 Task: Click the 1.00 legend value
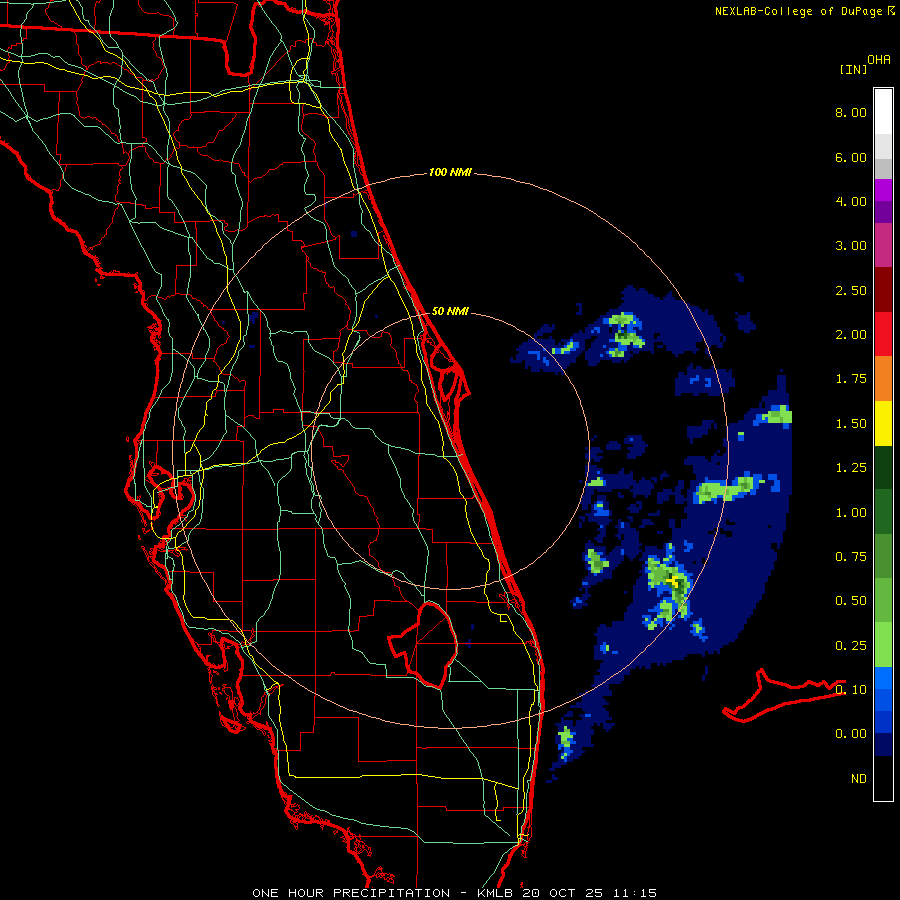851,513
